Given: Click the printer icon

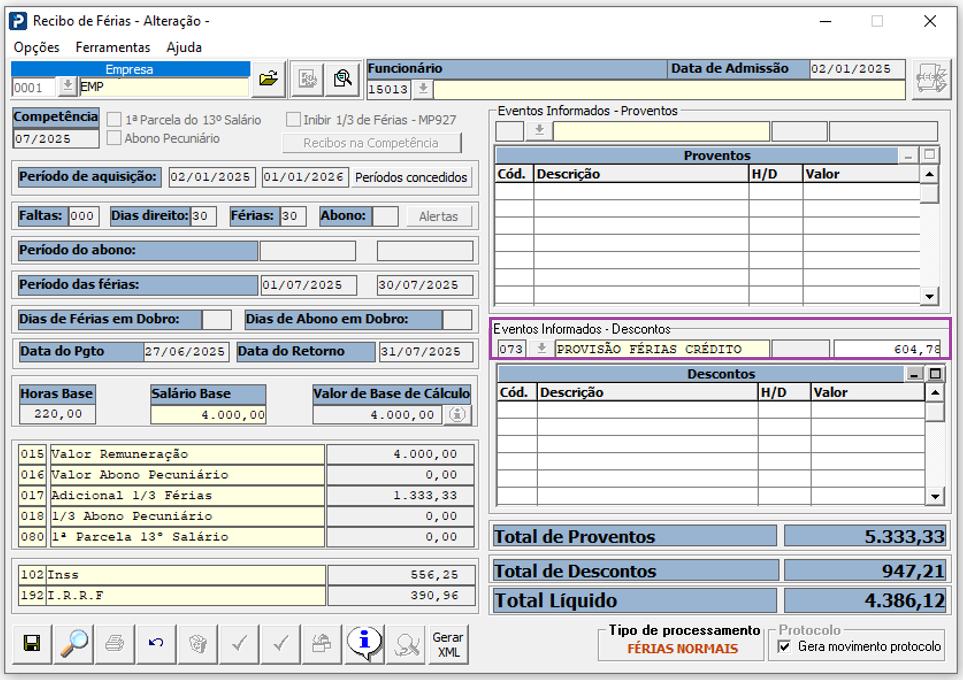Looking at the screenshot, I should pos(115,644).
